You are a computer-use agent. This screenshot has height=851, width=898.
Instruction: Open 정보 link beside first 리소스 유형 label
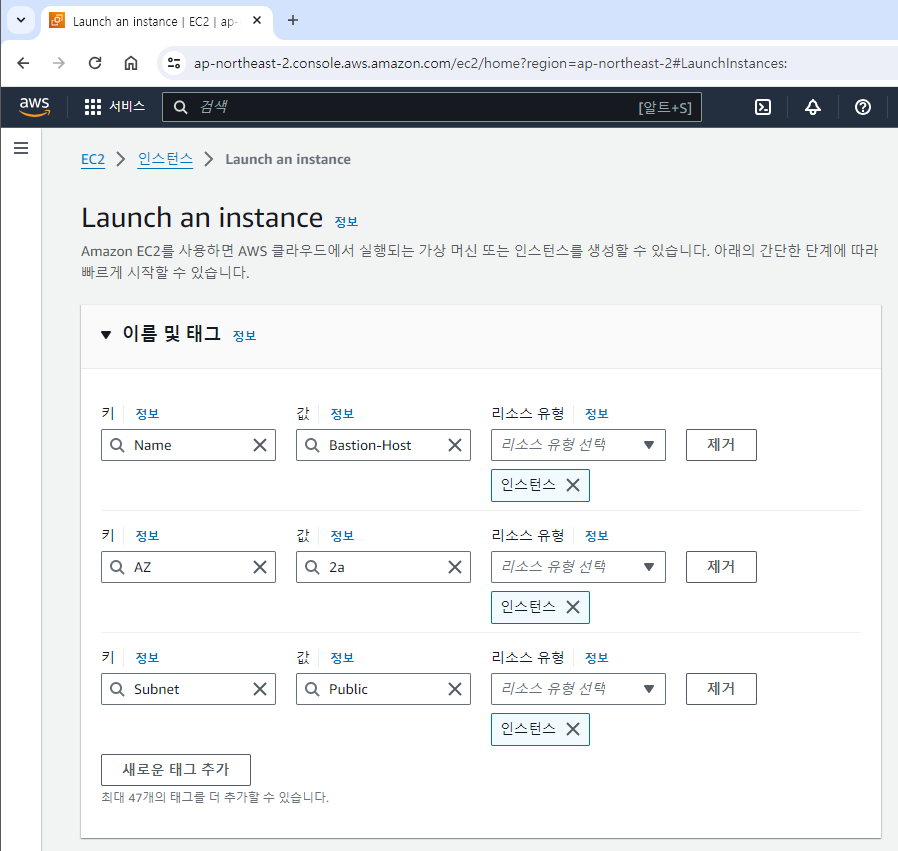click(x=597, y=414)
